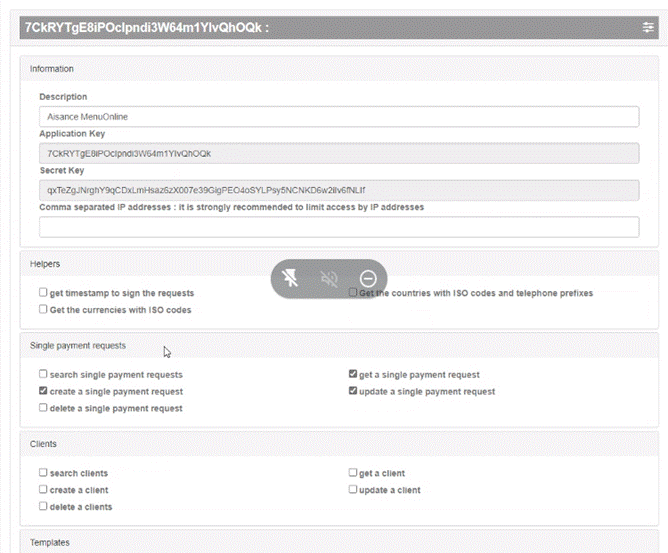Click the Application Key field
This screenshot has height=553, width=668.
(x=339, y=153)
